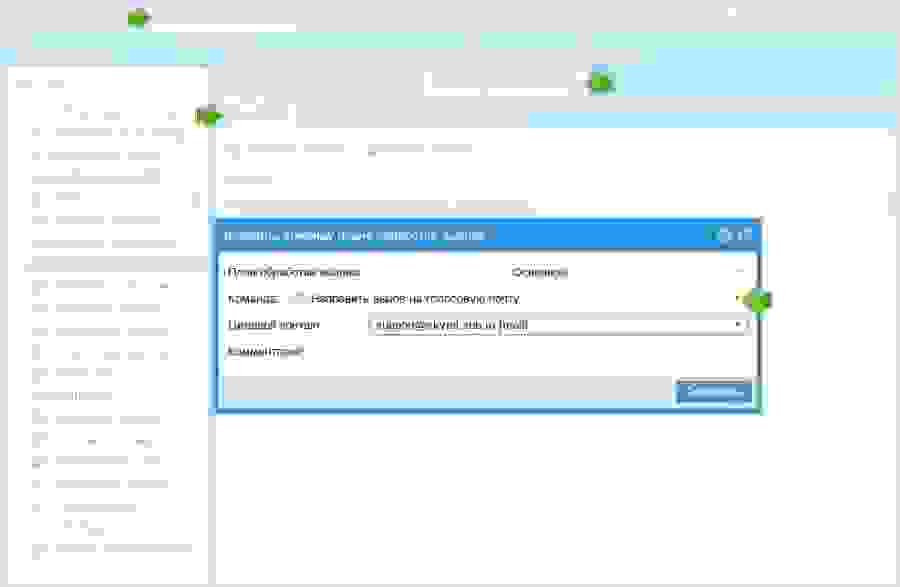Close the call handling command dialog
Viewport: 900px width, 587px height.
pos(744,235)
